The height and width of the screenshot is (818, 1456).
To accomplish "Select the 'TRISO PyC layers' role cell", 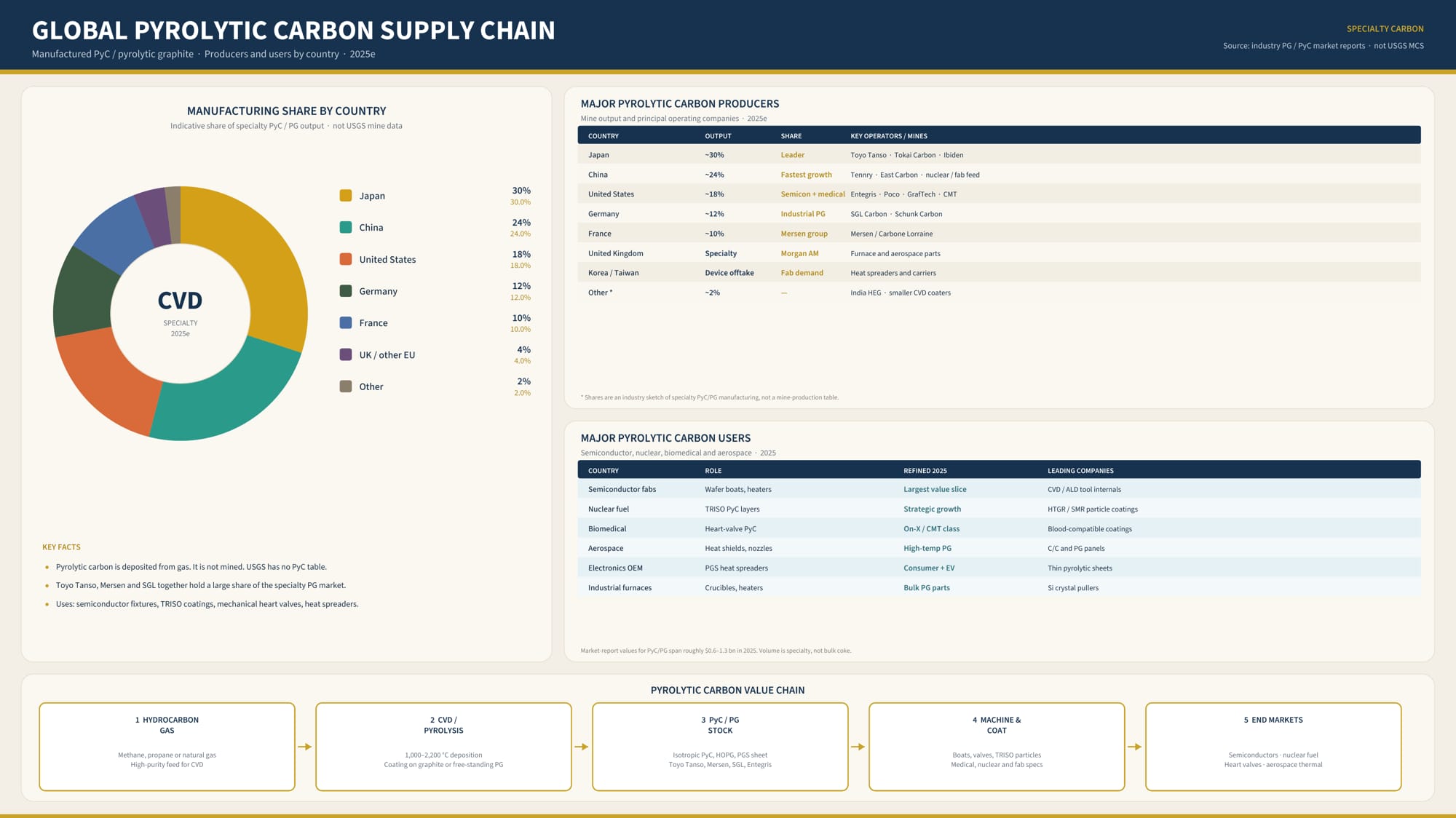I will coord(732,509).
